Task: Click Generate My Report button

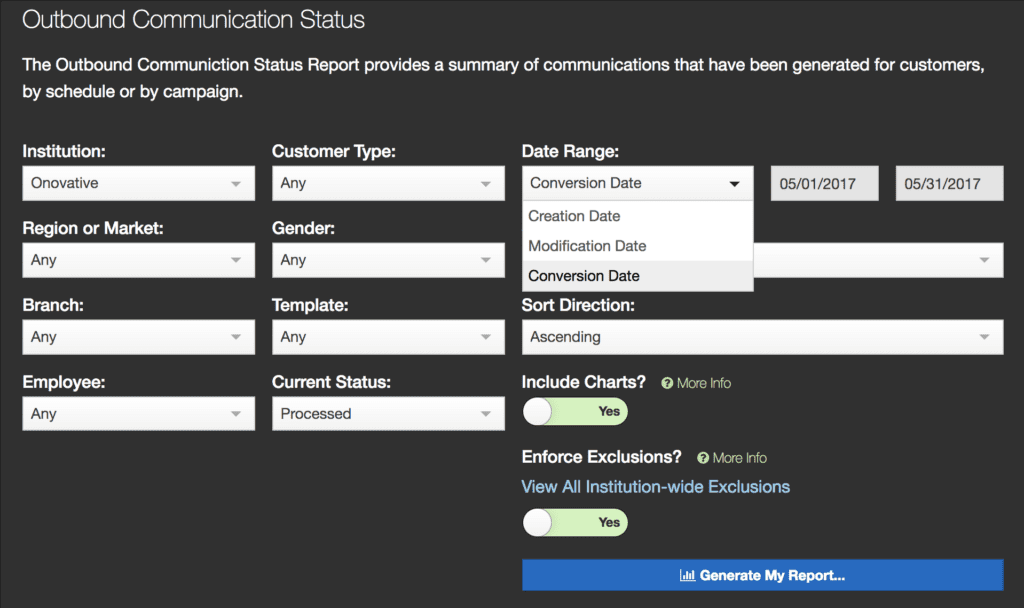Action: 762,575
